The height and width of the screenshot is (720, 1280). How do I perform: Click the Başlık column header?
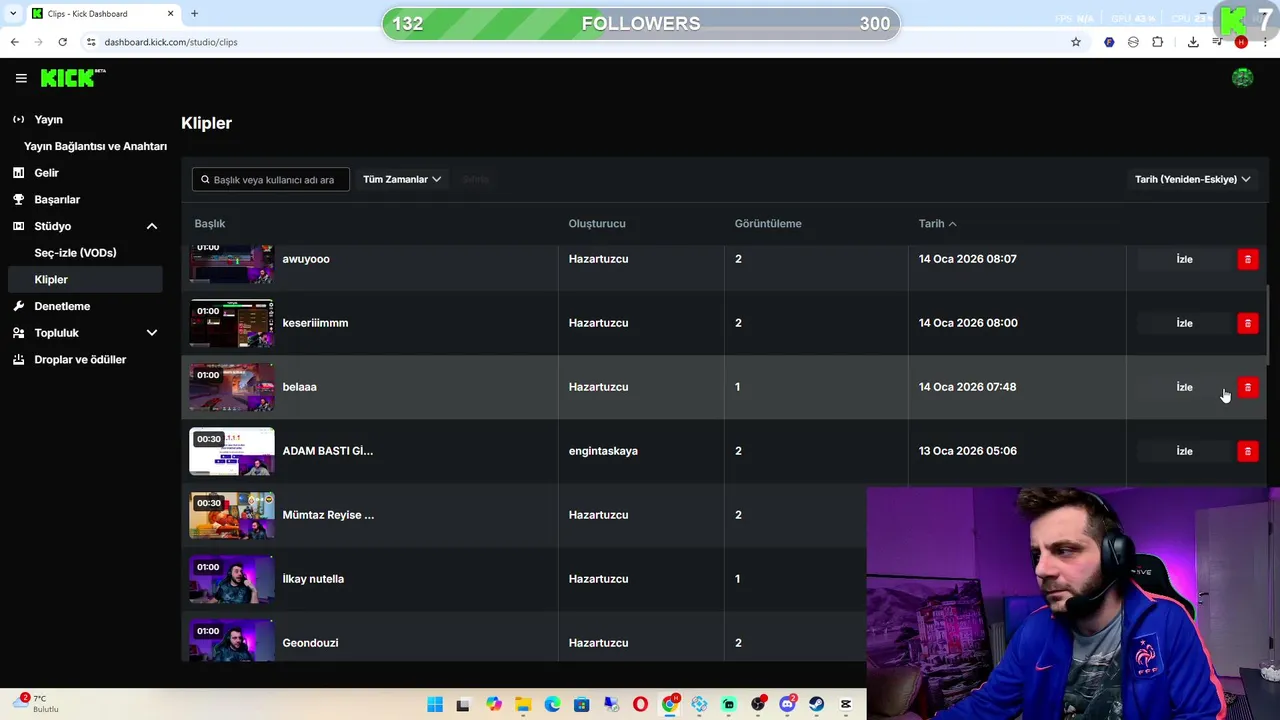(x=210, y=224)
